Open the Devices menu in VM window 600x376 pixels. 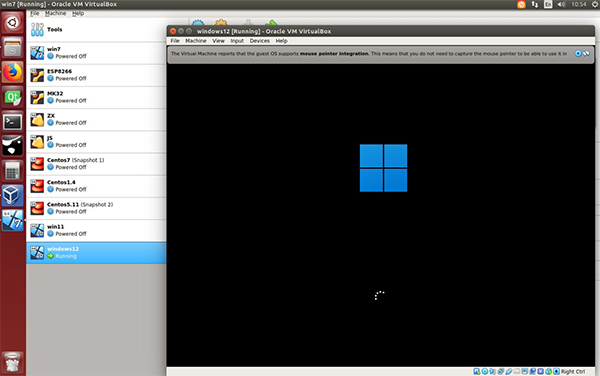260,41
